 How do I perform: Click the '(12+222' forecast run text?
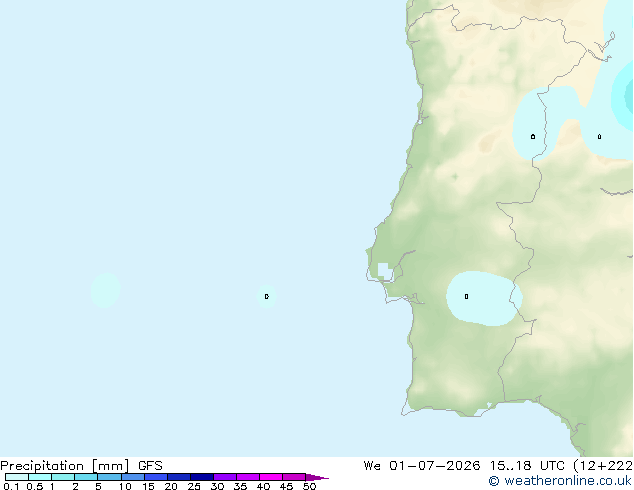(x=603, y=466)
